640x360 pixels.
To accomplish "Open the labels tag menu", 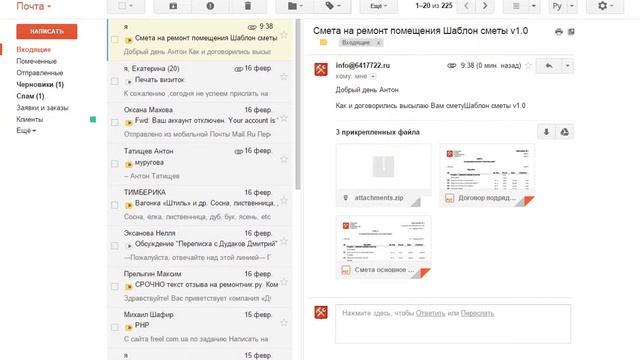I will [x=333, y=6].
